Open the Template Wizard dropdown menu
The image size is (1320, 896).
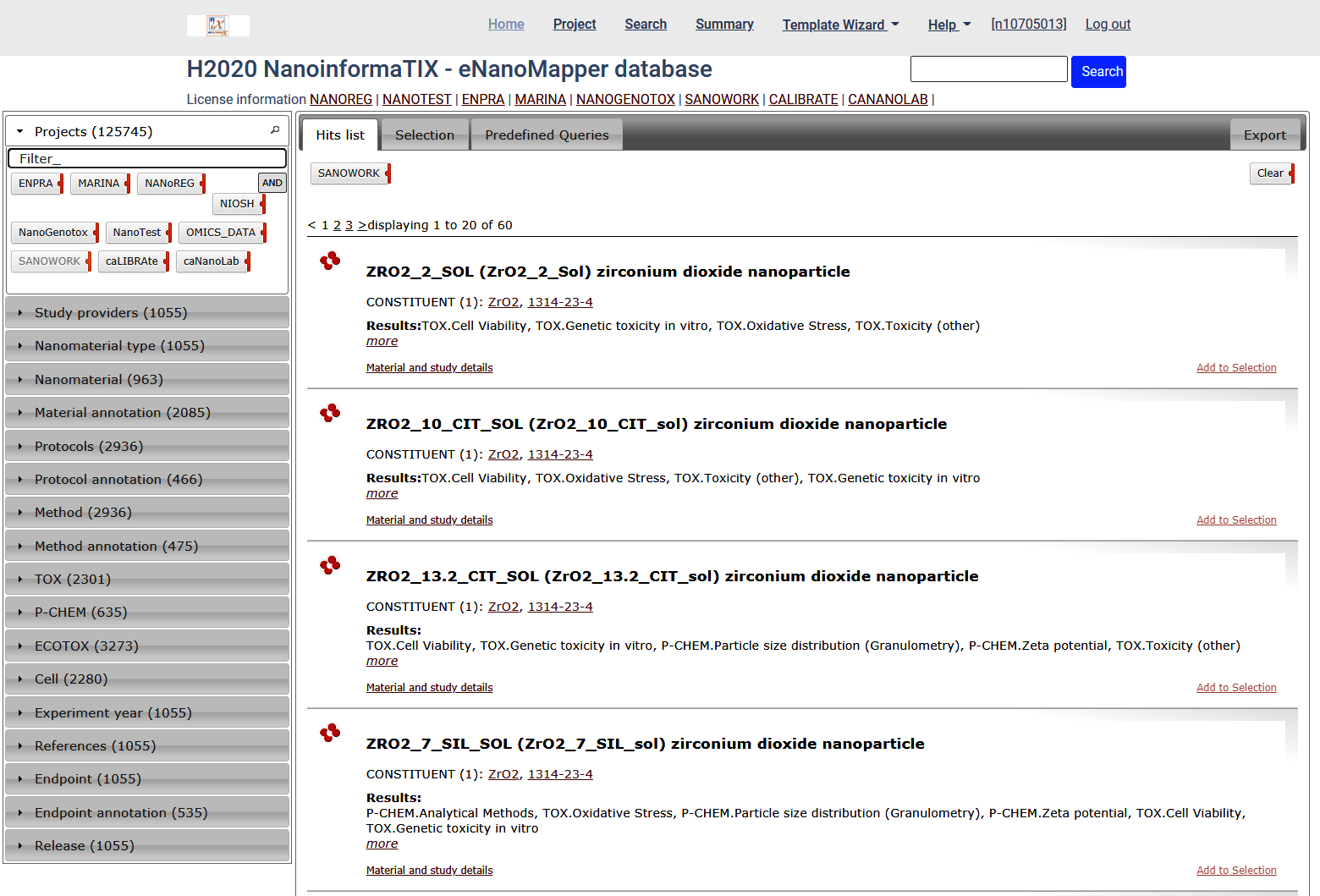[x=839, y=25]
